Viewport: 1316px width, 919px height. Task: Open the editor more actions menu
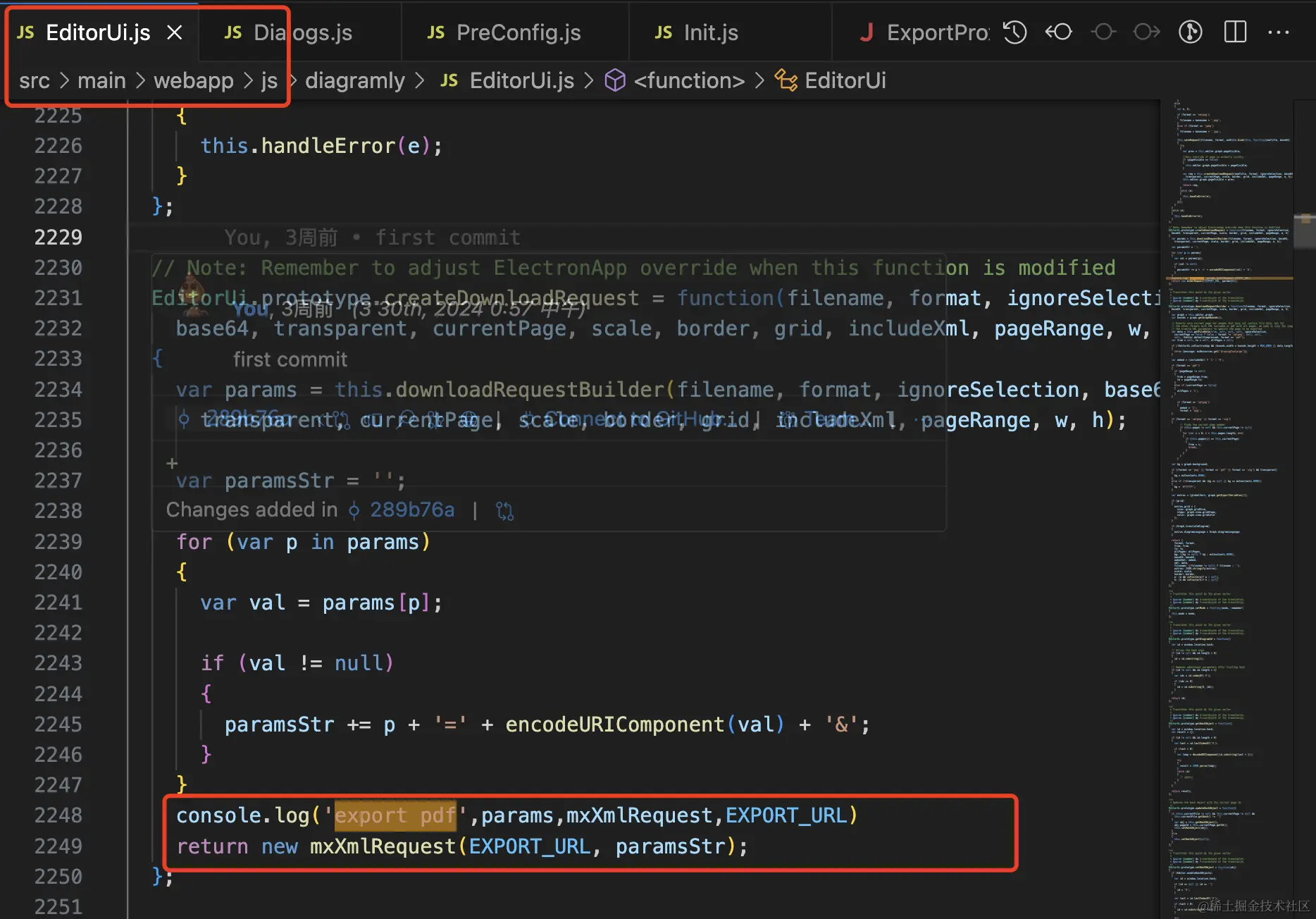(1278, 32)
